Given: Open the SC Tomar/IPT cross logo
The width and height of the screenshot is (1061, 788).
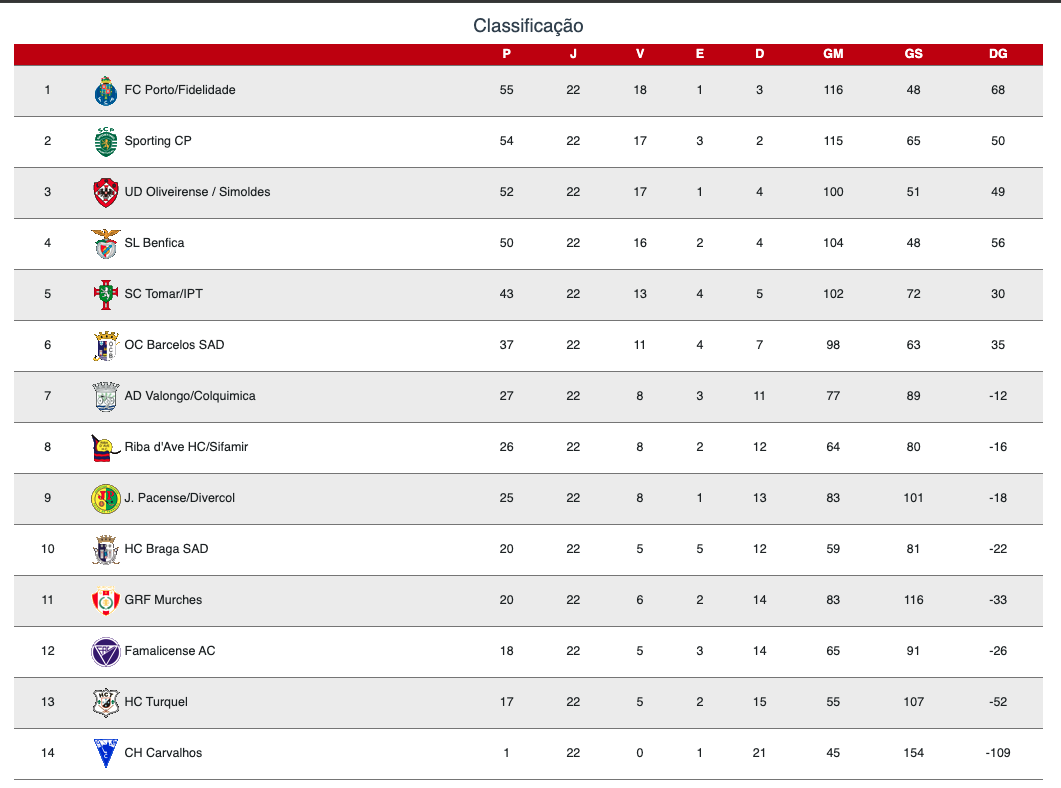Looking at the screenshot, I should (106, 294).
